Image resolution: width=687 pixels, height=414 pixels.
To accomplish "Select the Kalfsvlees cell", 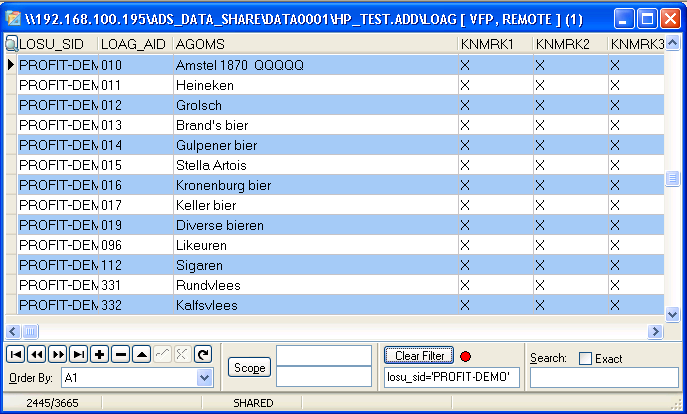I will point(315,305).
